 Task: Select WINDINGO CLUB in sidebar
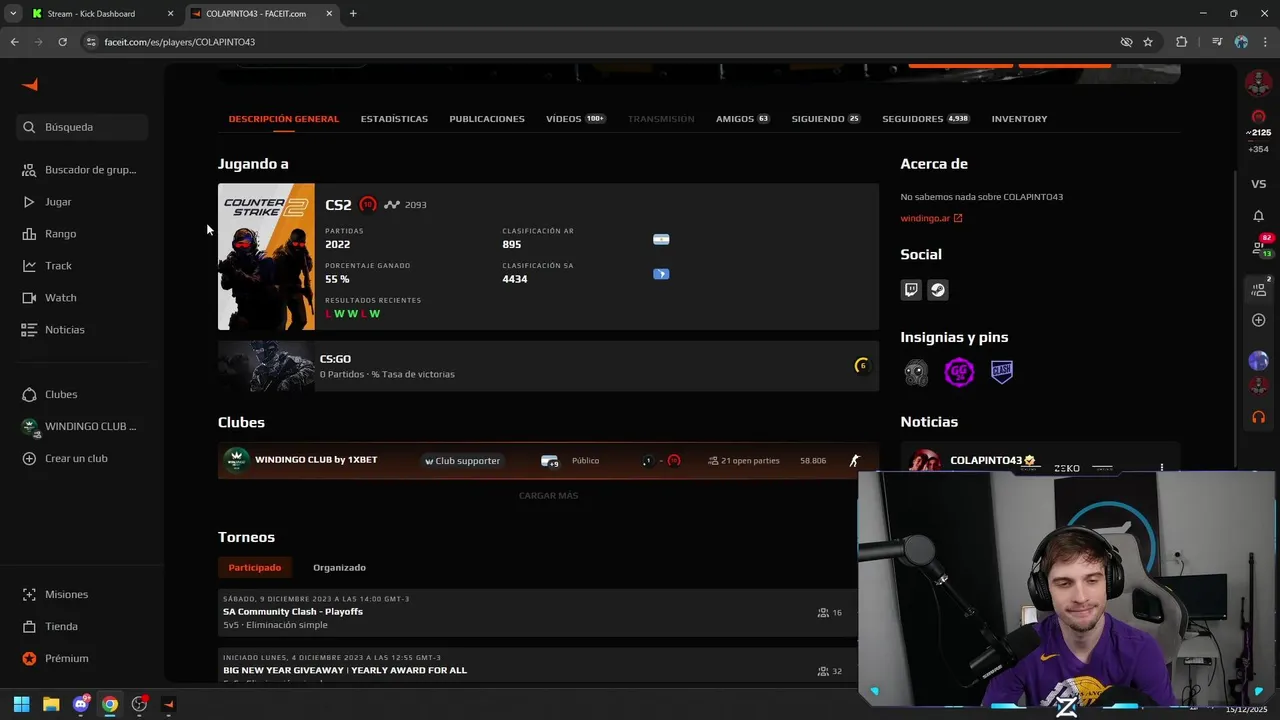[82, 426]
